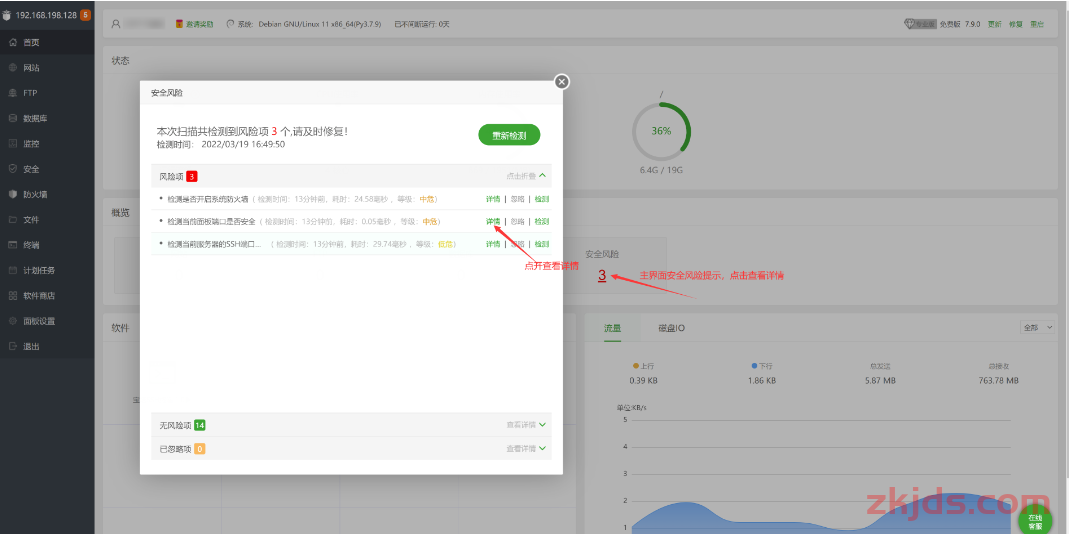Screen dimensions: 1069x534
Task: Click the 修复 link in header
Action: (x=1016, y=24)
